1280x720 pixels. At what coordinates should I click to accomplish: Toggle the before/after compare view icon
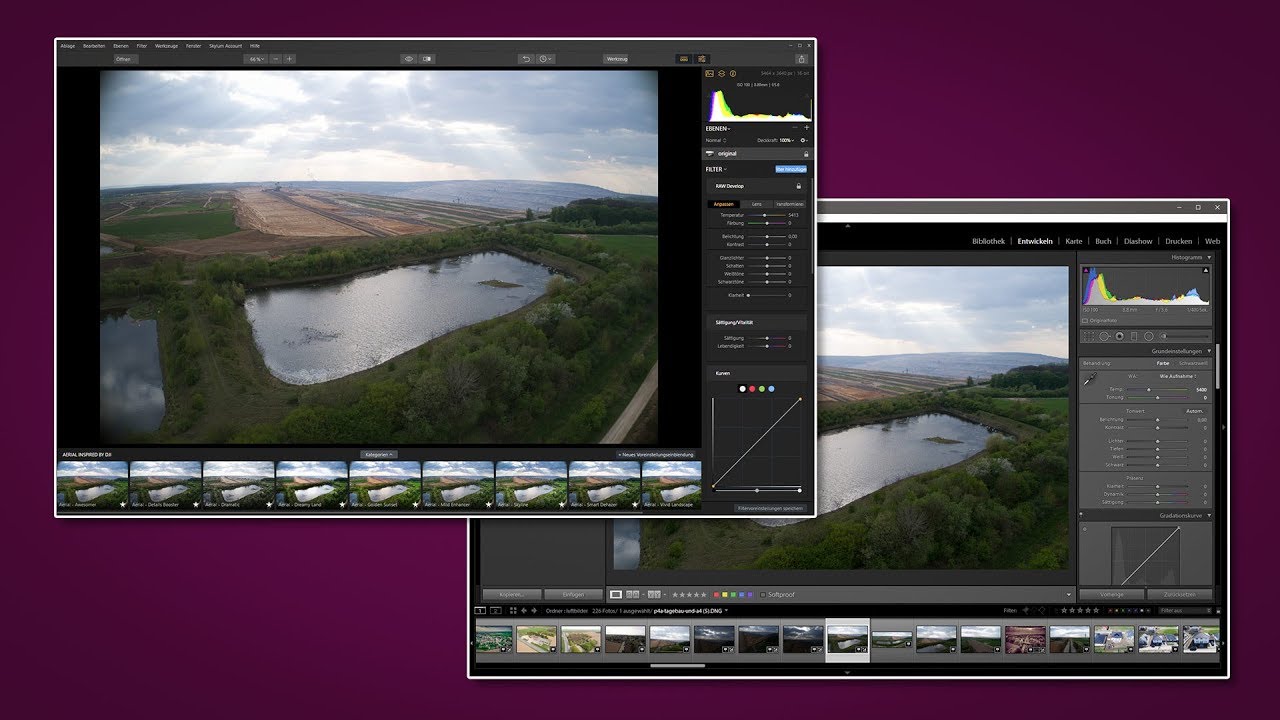(x=427, y=59)
